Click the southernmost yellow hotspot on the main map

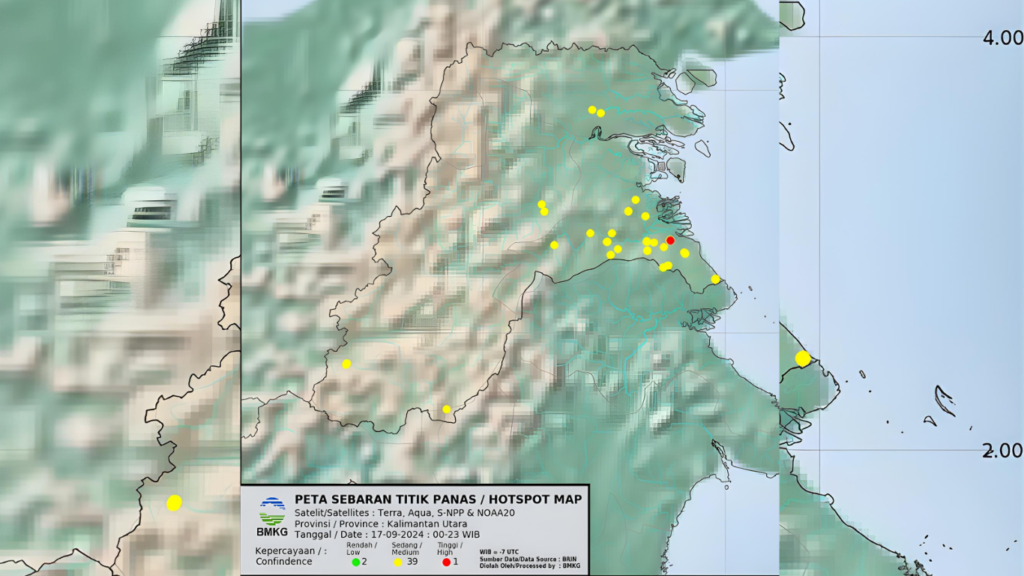click(x=447, y=409)
